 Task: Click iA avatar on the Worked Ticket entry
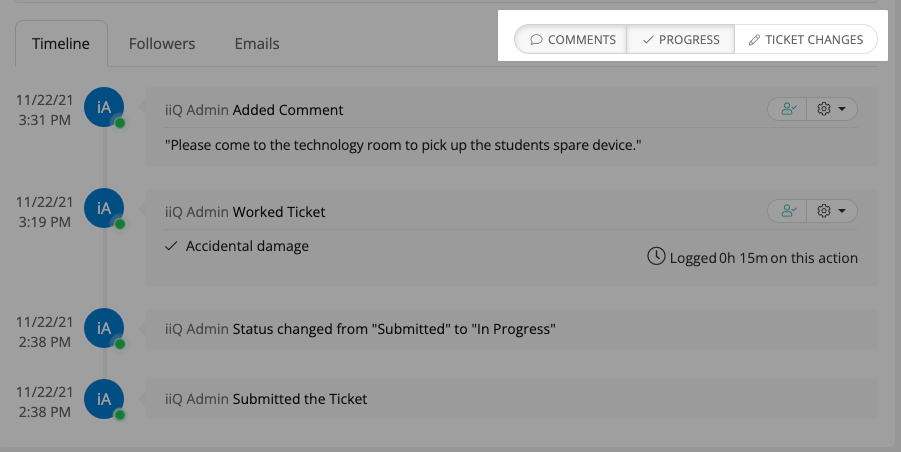(x=104, y=209)
